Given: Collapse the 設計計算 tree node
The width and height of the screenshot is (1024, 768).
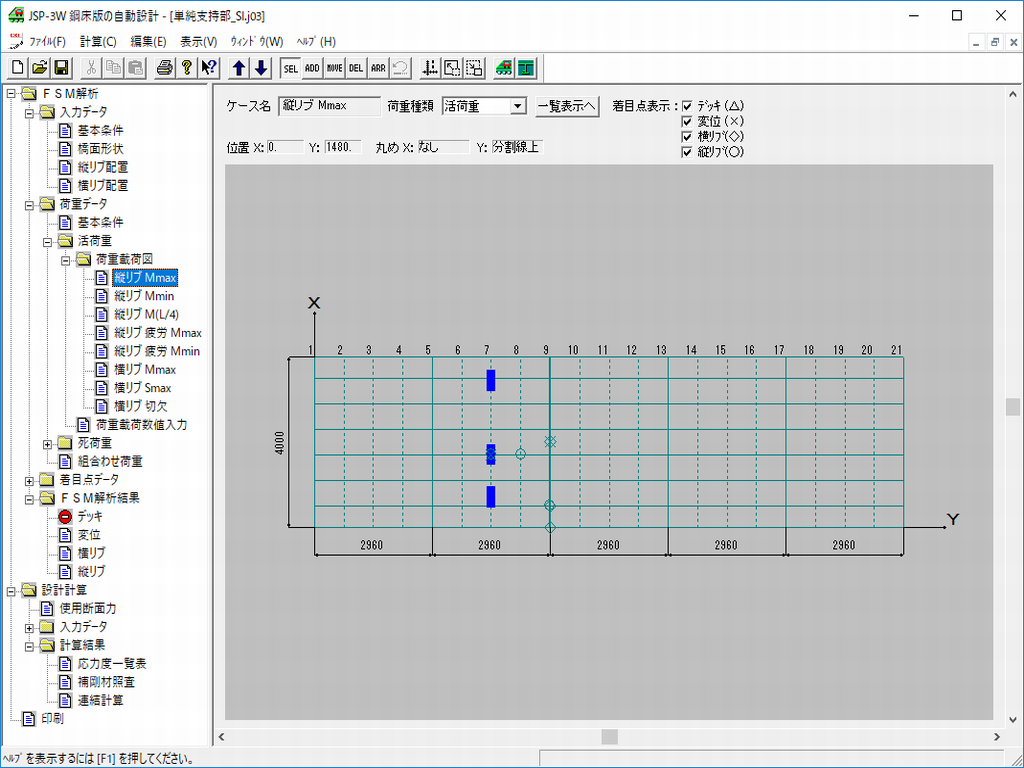Looking at the screenshot, I should click(12, 590).
